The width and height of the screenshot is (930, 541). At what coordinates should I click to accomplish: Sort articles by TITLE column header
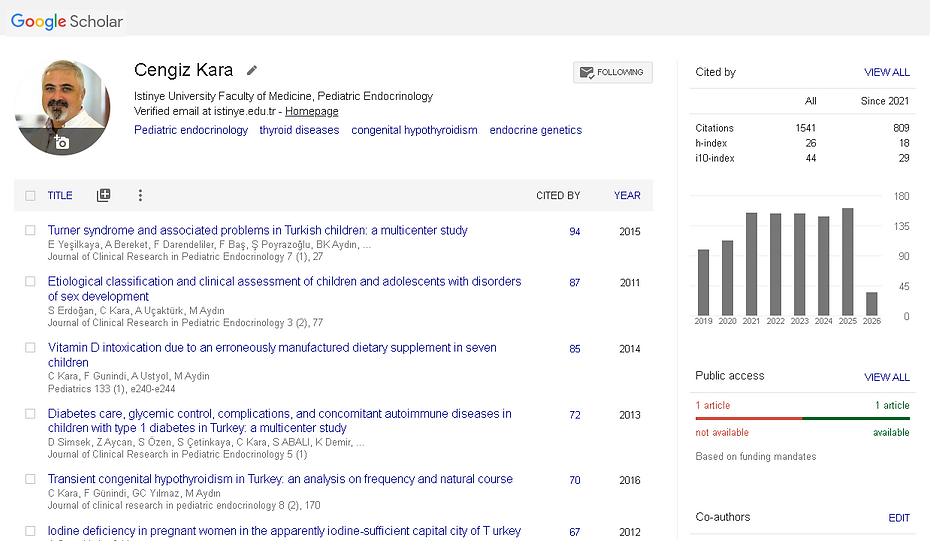coord(60,196)
